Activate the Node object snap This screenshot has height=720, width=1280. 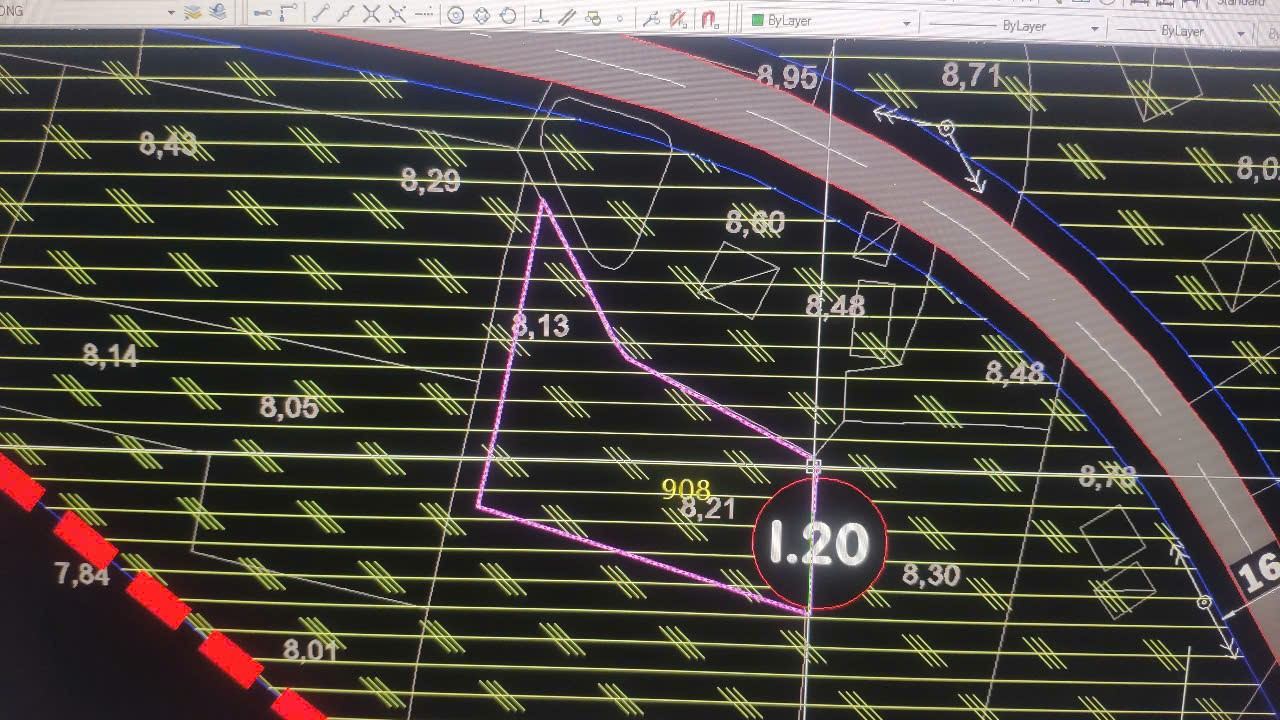(620, 18)
